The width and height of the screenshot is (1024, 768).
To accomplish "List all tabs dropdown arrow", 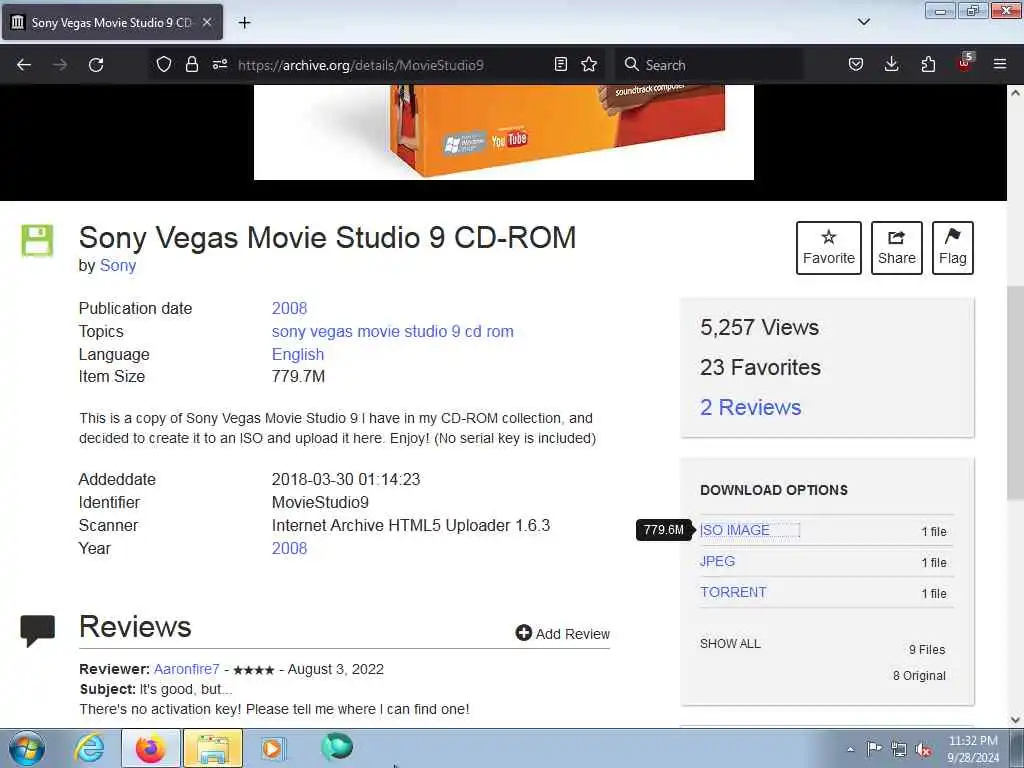I will pyautogui.click(x=863, y=22).
